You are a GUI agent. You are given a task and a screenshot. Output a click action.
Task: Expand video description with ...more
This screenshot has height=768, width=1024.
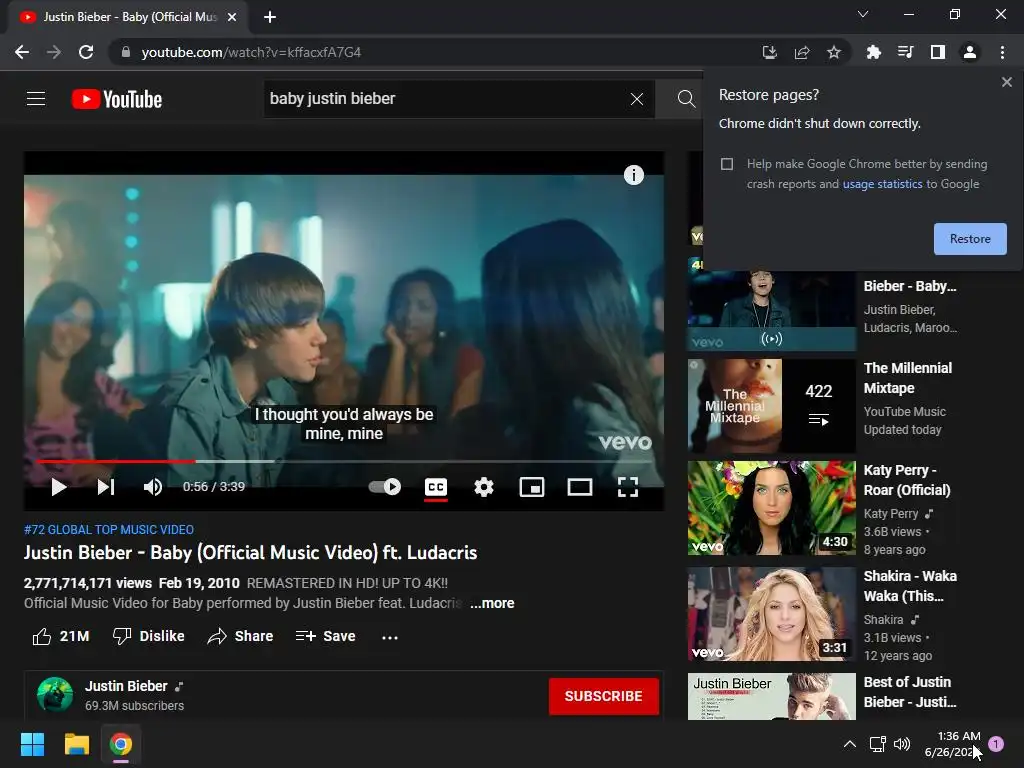click(492, 603)
